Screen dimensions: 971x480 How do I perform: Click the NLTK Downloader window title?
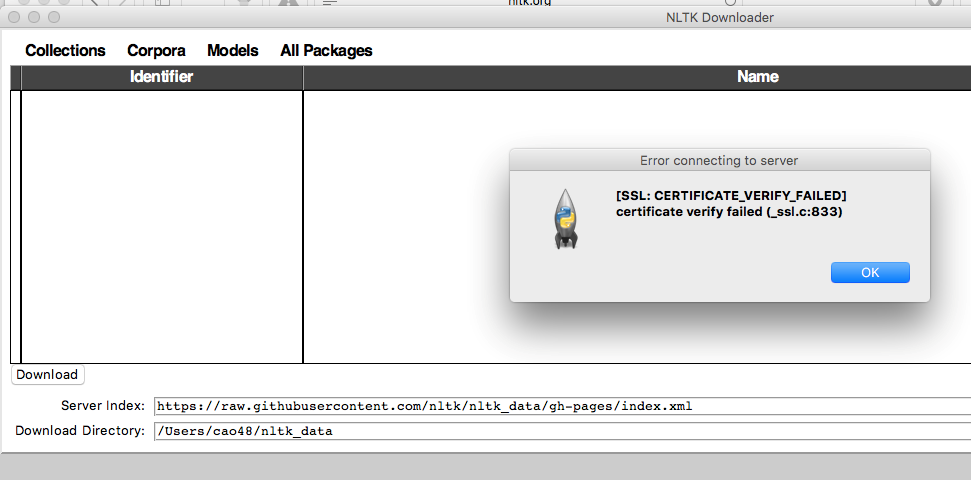pos(719,17)
